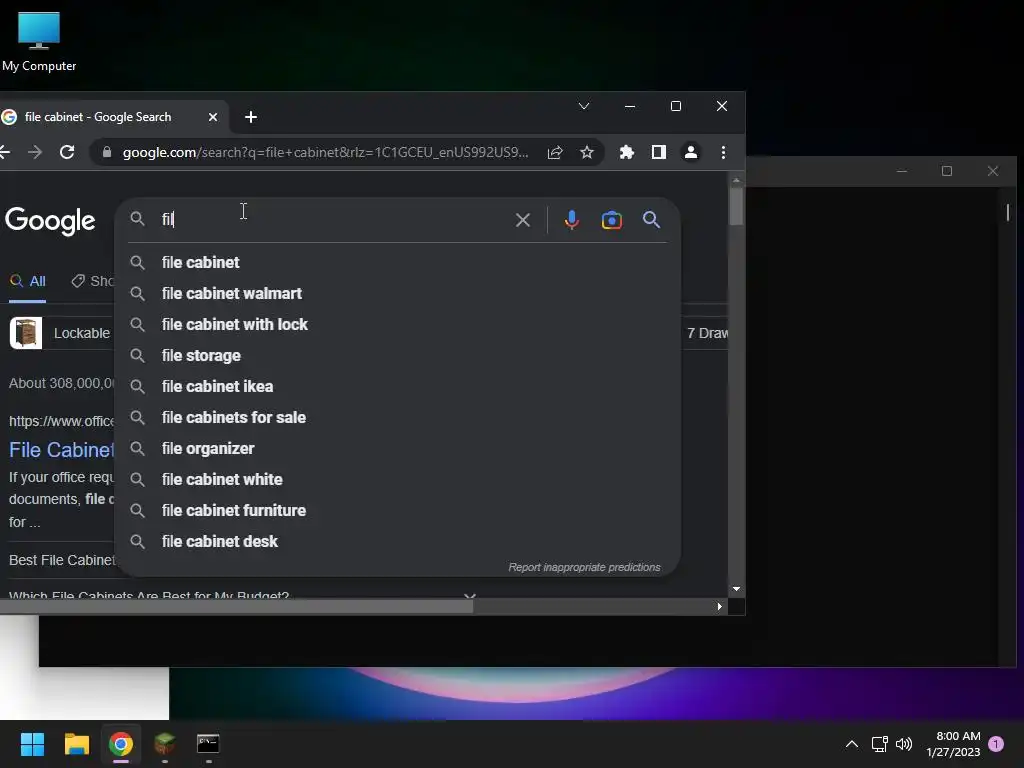Select suggestion 'file cabinet with lock'
1024x768 pixels.
[x=398, y=325]
